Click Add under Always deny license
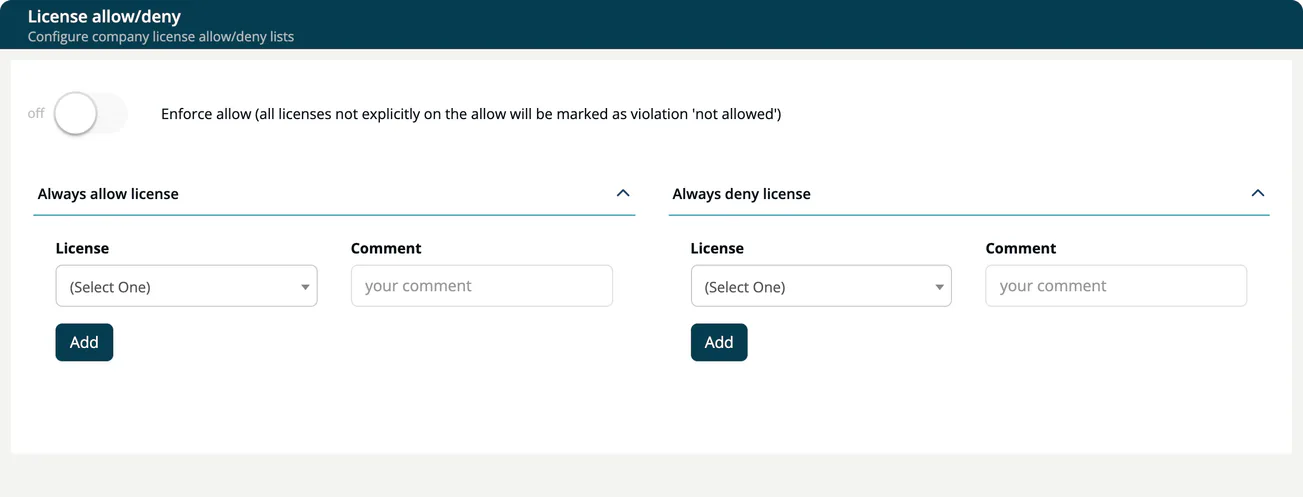Viewport: 1303px width, 497px height. click(x=719, y=342)
